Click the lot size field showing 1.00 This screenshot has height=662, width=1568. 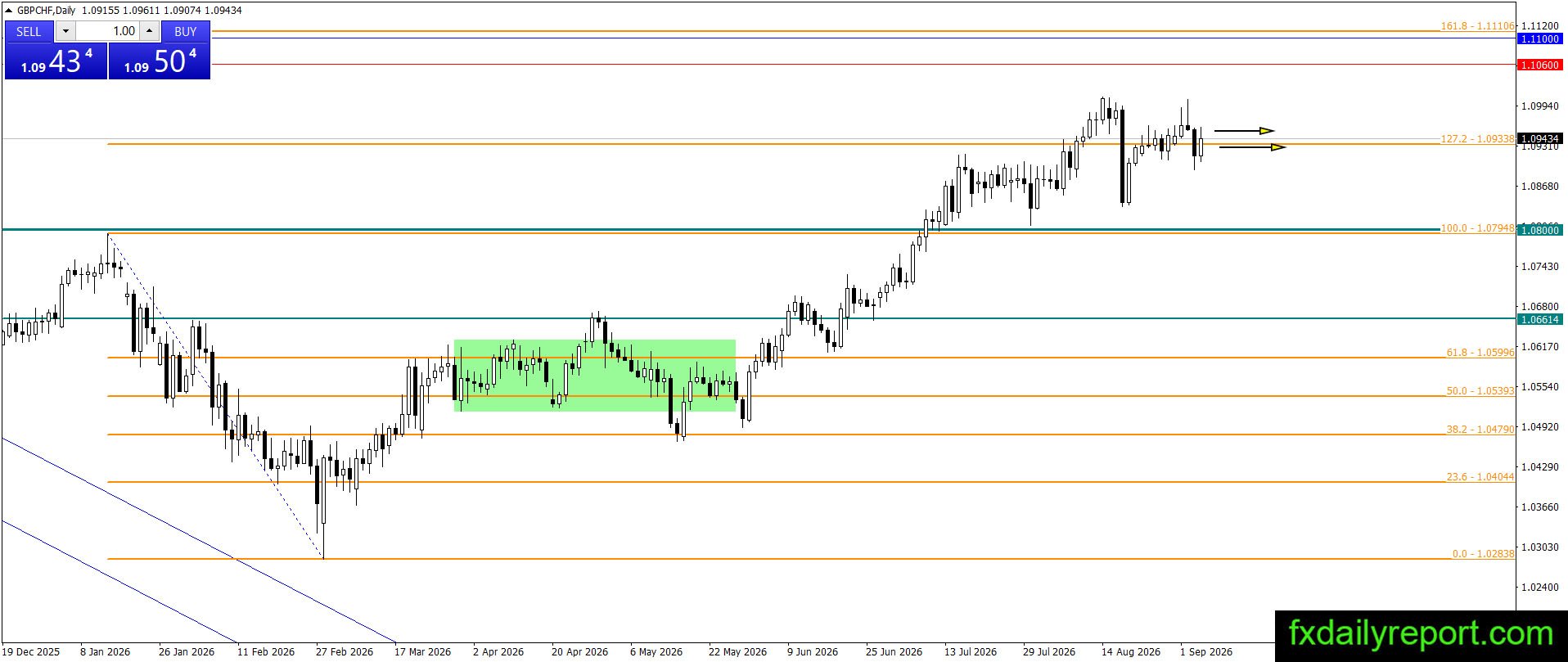[107, 31]
